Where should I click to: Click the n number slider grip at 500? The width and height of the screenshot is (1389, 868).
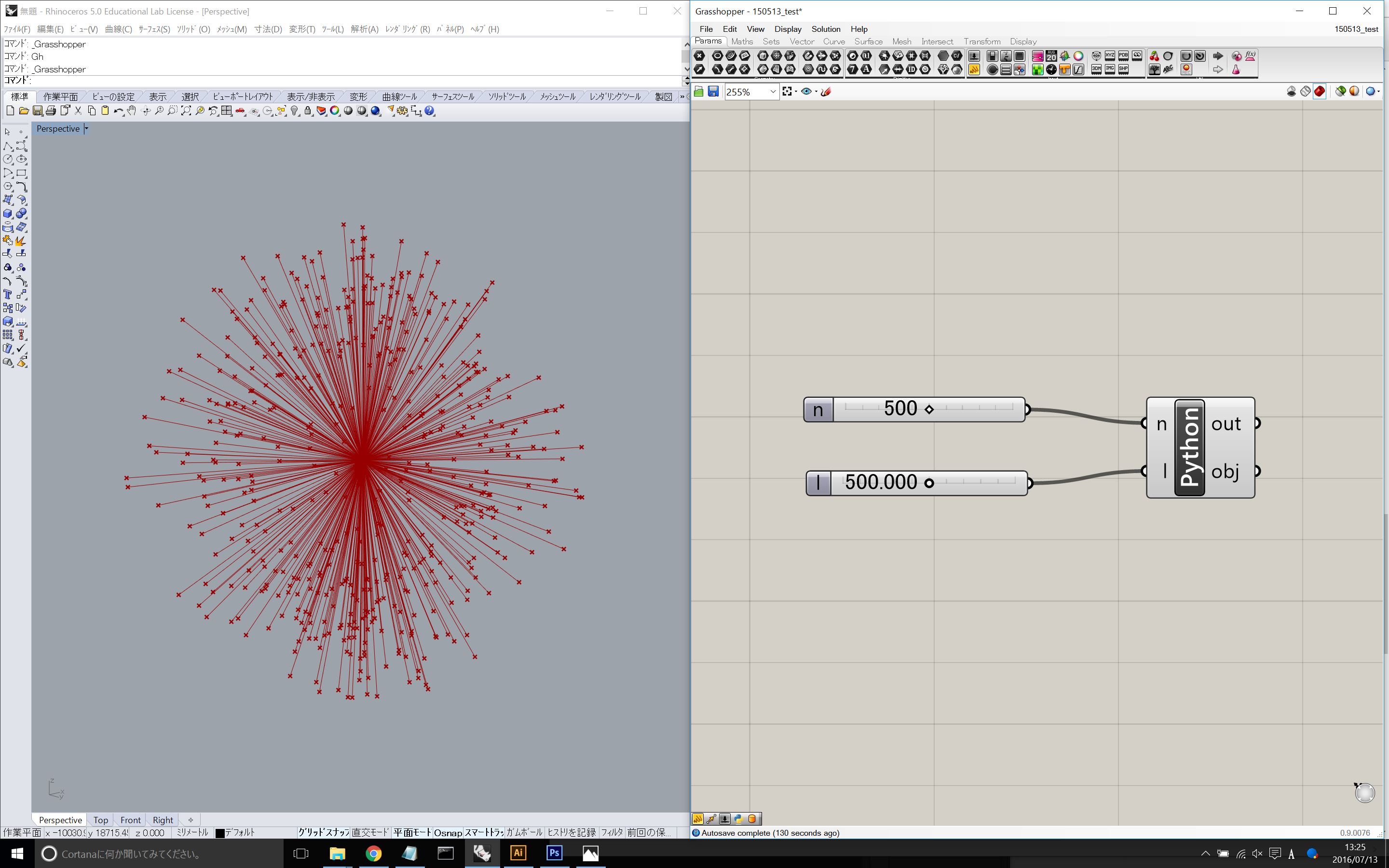(929, 409)
